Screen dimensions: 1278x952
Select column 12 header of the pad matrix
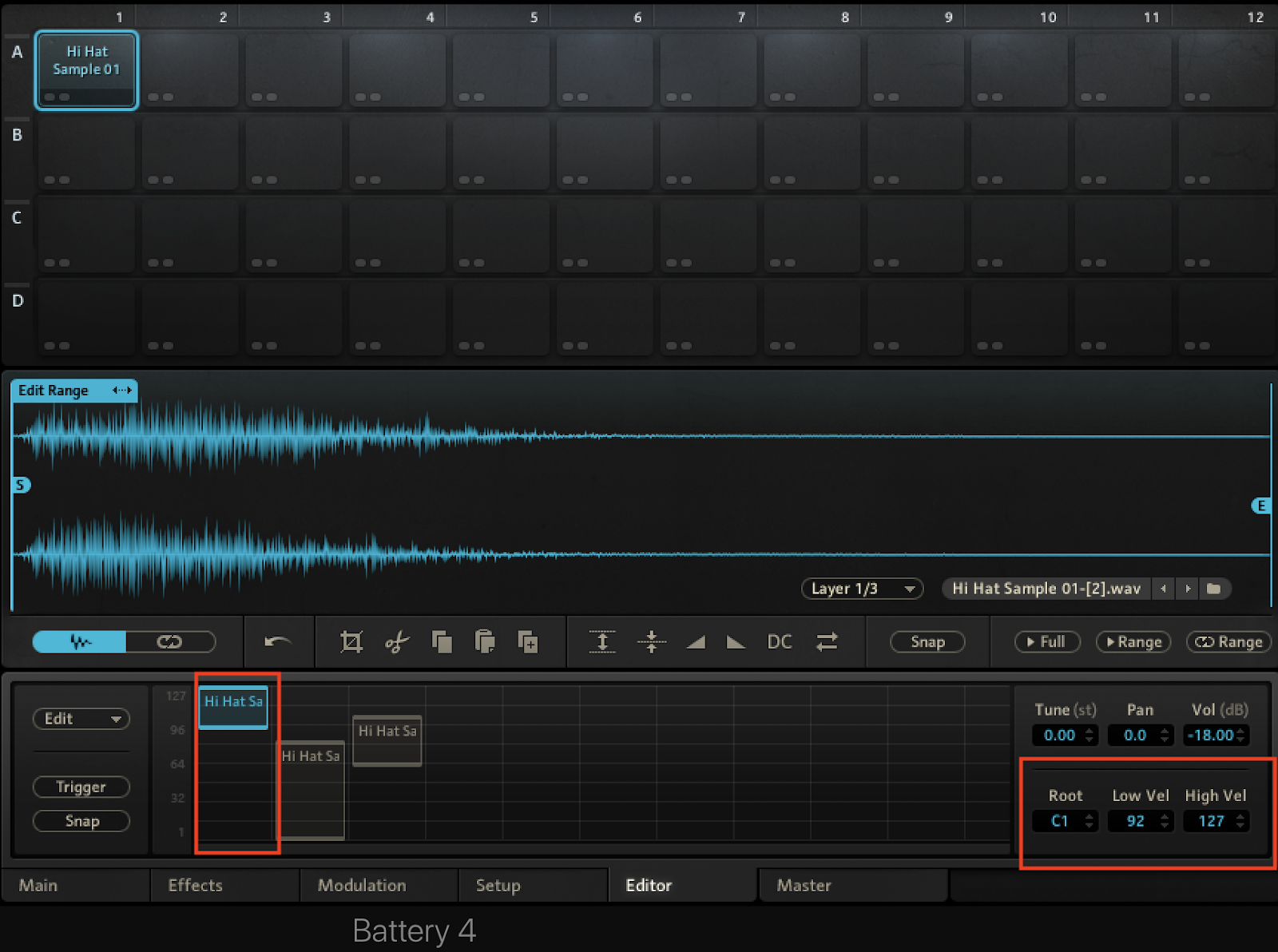pos(1256,17)
